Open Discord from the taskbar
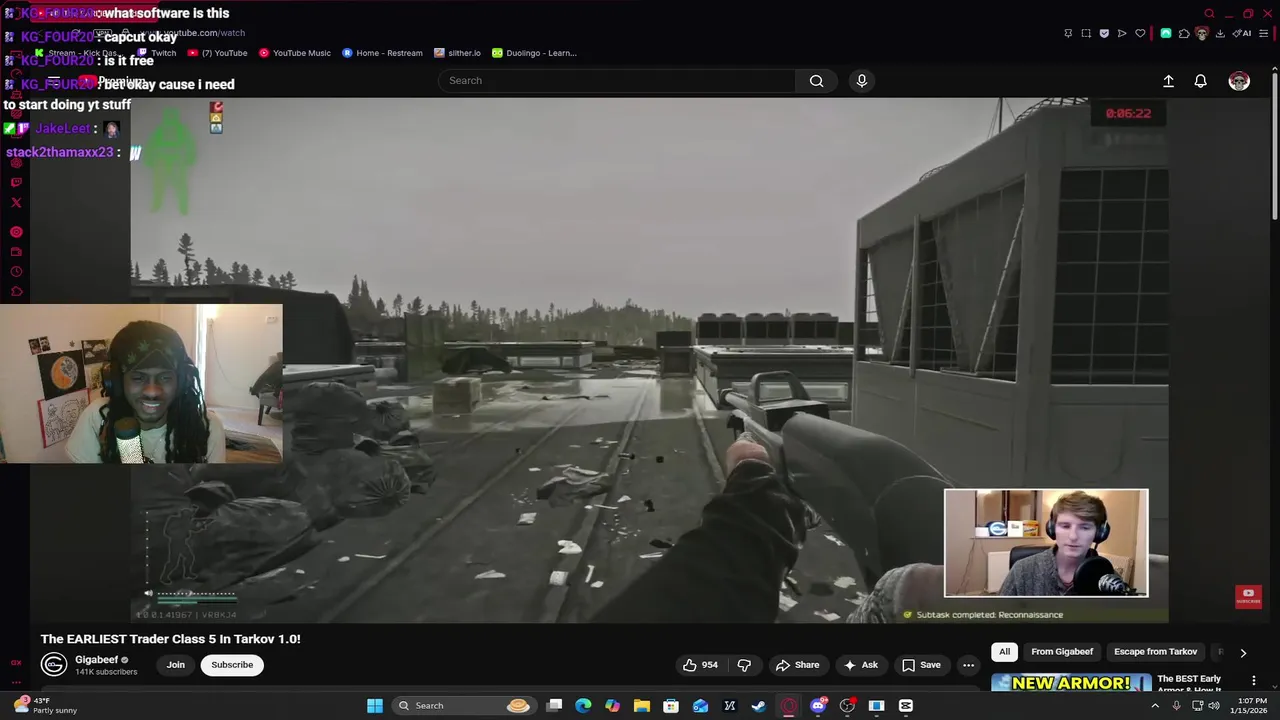 (818, 706)
